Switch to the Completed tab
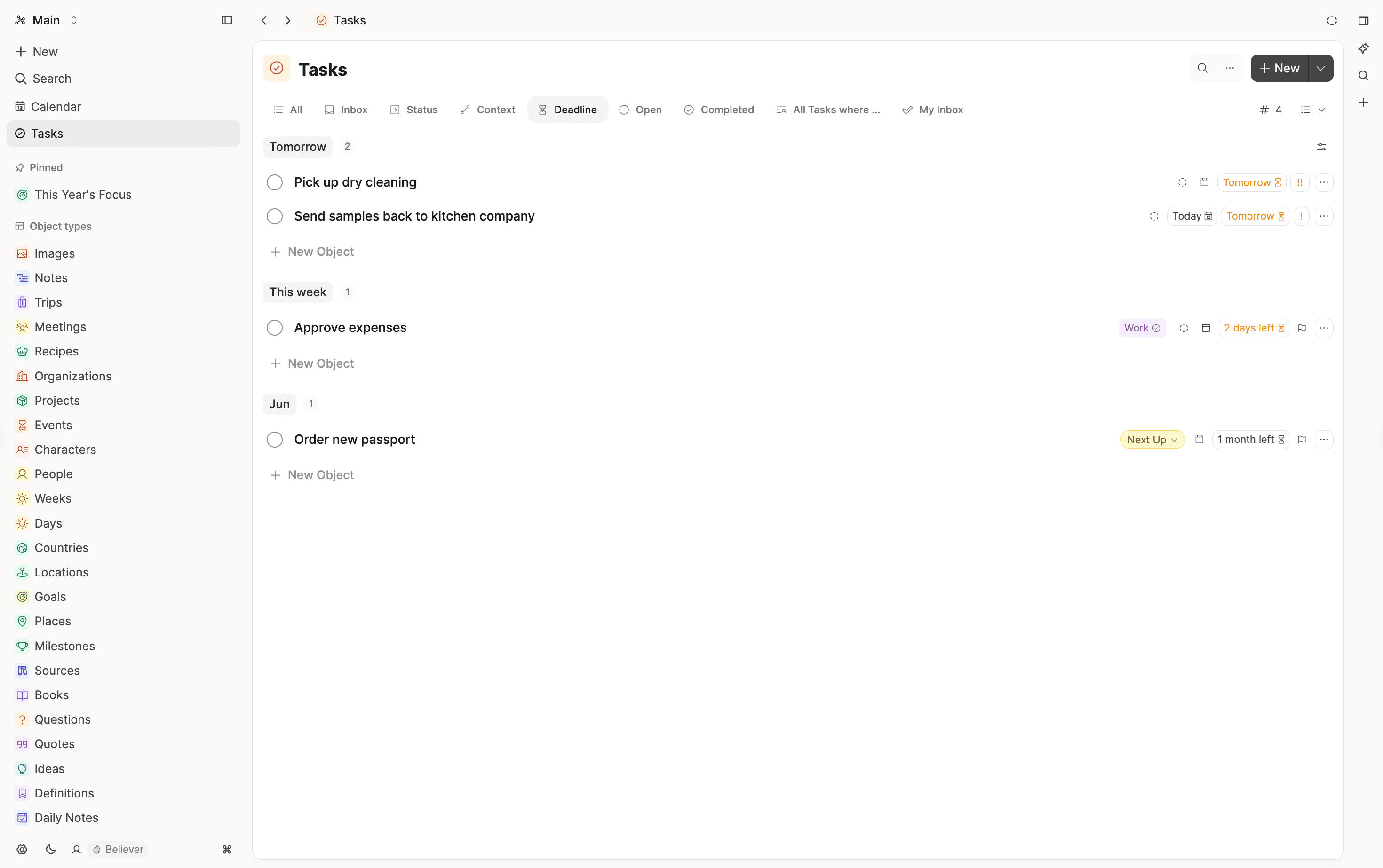The width and height of the screenshot is (1383, 868). [718, 110]
